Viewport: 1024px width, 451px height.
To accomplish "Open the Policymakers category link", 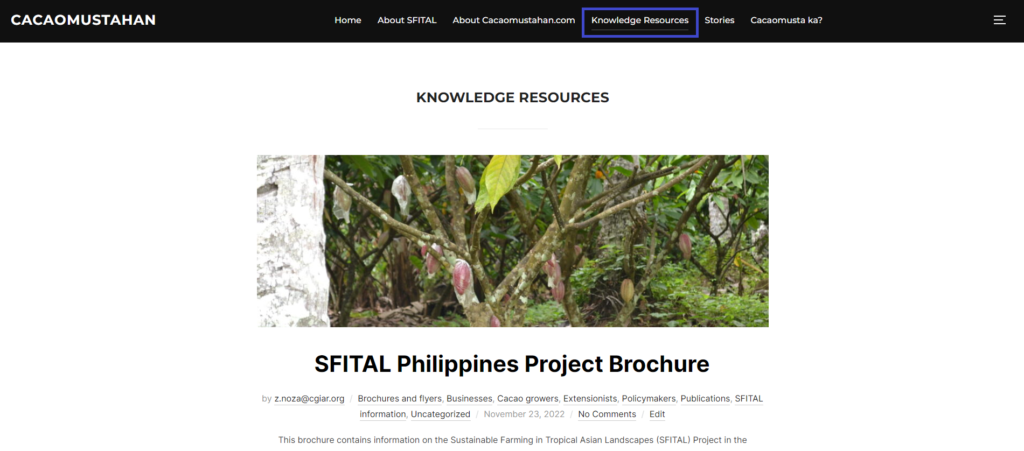I will pos(650,398).
